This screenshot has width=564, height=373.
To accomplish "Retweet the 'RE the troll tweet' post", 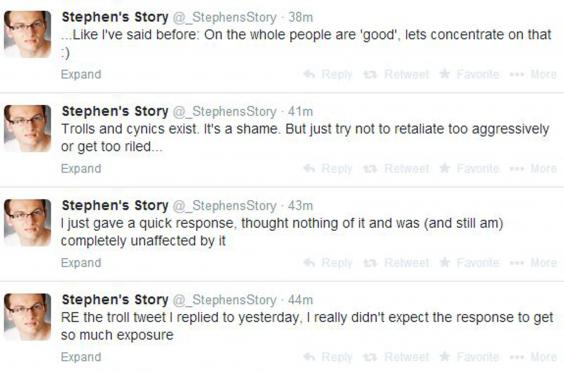I will [396, 357].
